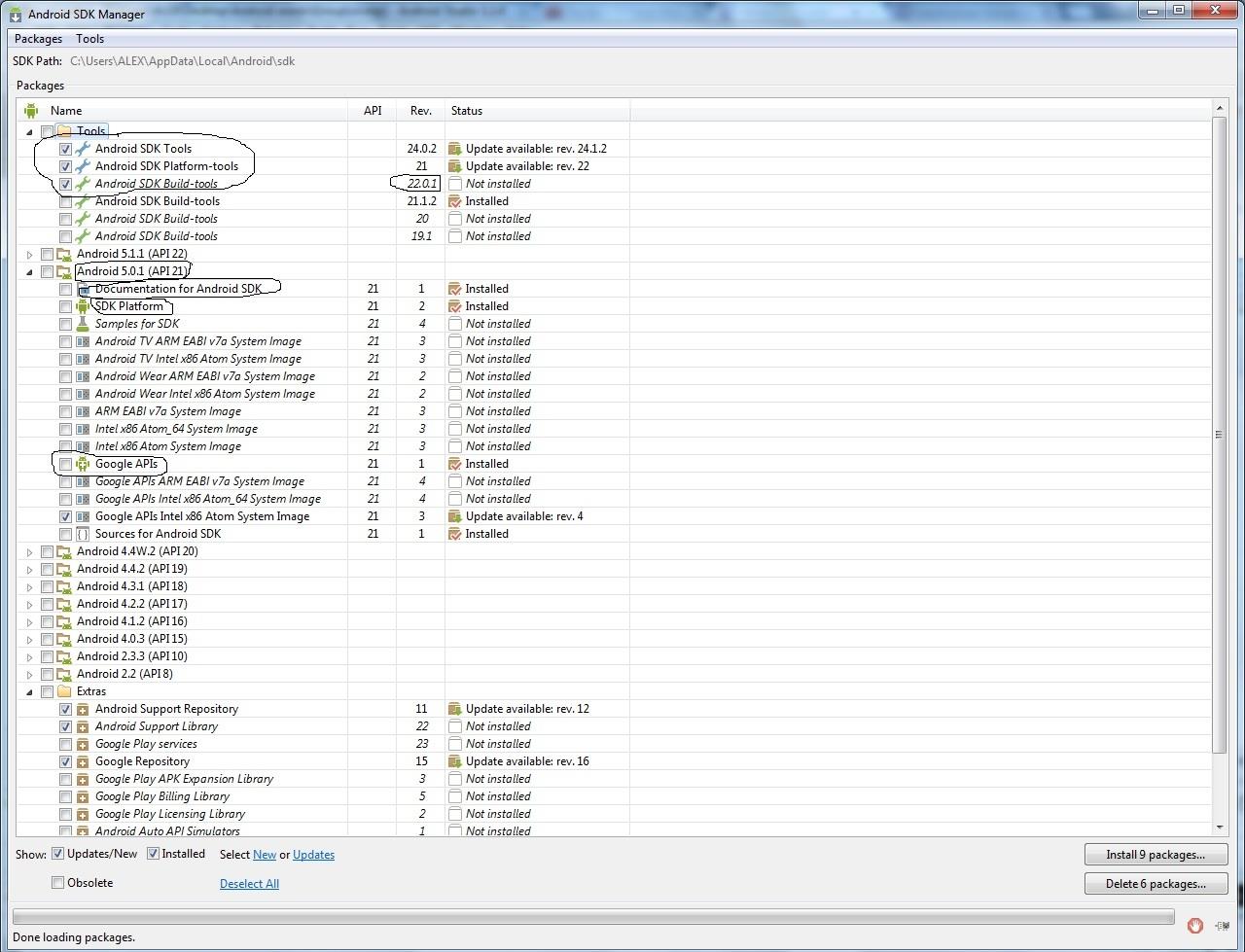The width and height of the screenshot is (1245, 952).
Task: Check the SDK Platform checkbox
Action: (x=65, y=306)
